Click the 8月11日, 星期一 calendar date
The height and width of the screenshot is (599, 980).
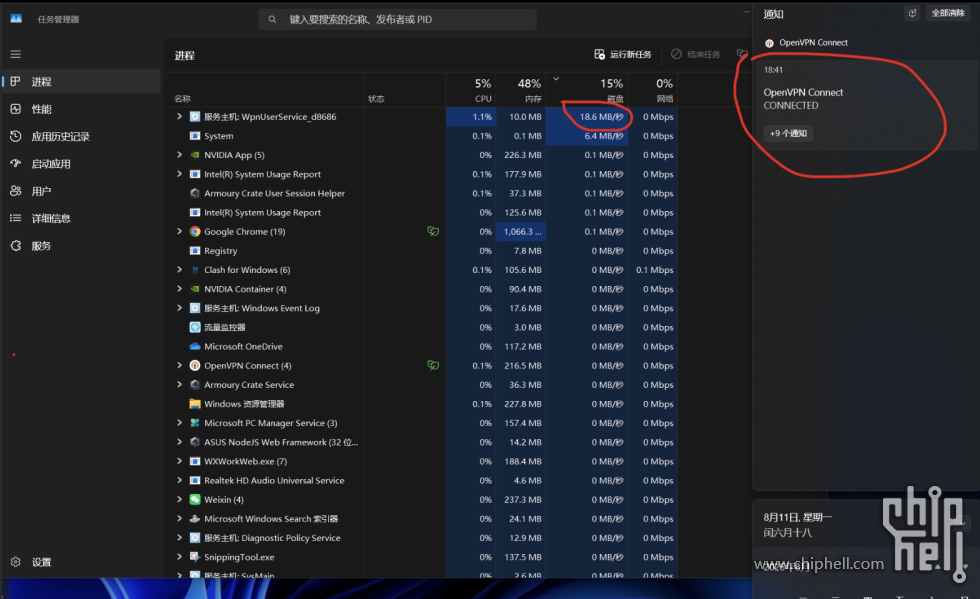[x=798, y=517]
